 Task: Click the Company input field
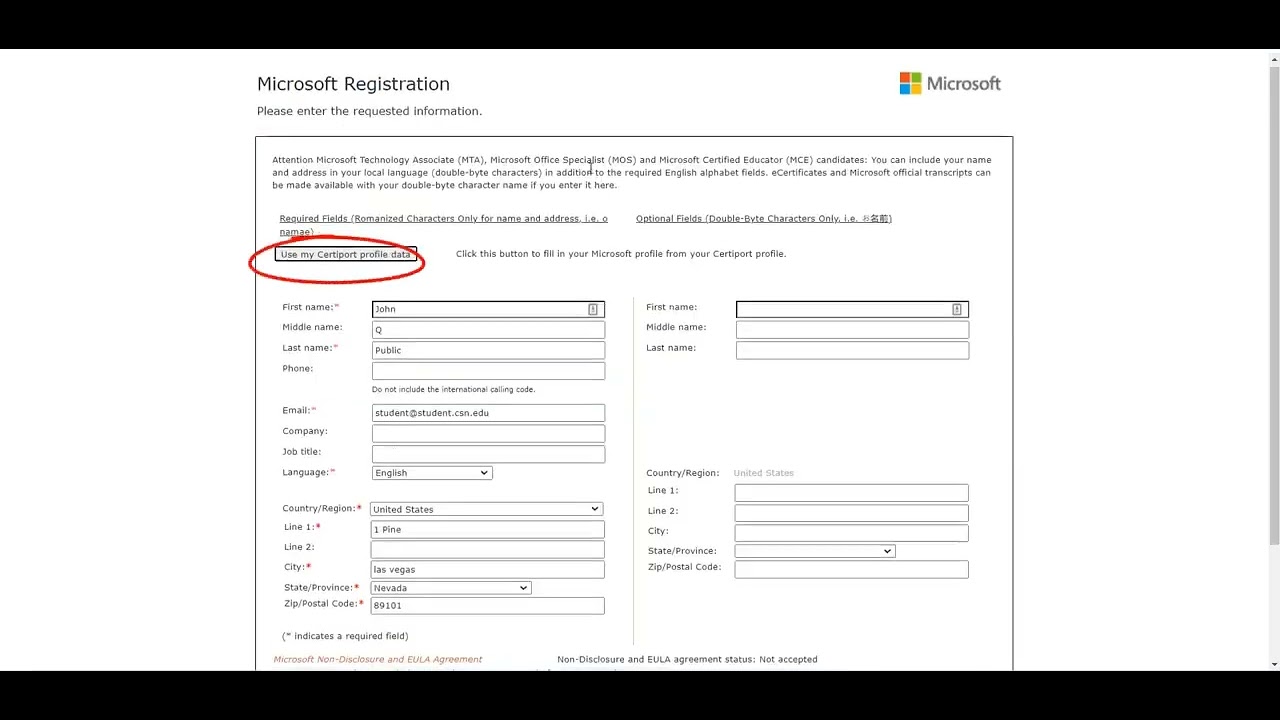coord(488,433)
